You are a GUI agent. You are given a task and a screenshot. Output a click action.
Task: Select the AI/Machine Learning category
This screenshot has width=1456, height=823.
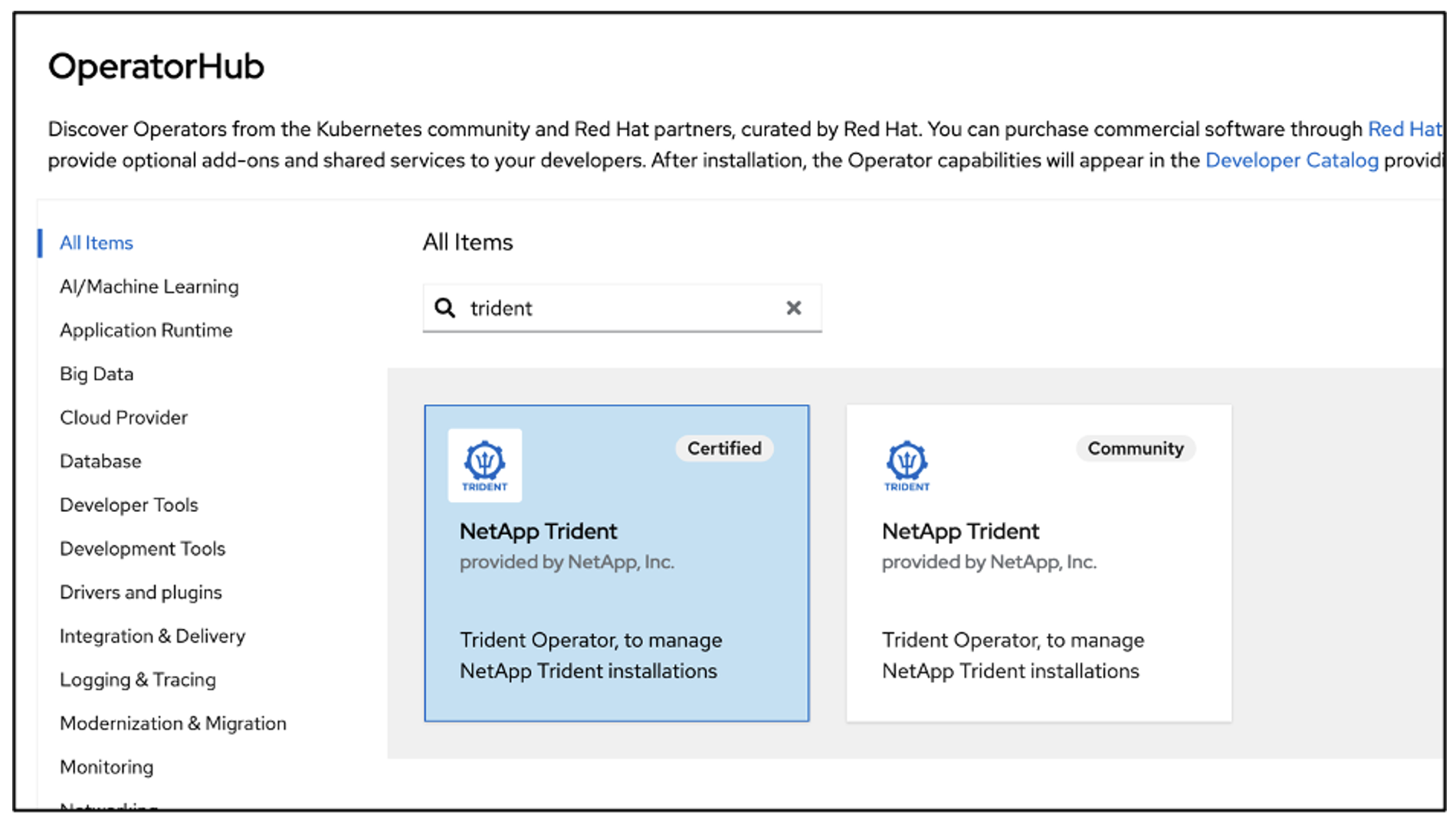coord(149,286)
